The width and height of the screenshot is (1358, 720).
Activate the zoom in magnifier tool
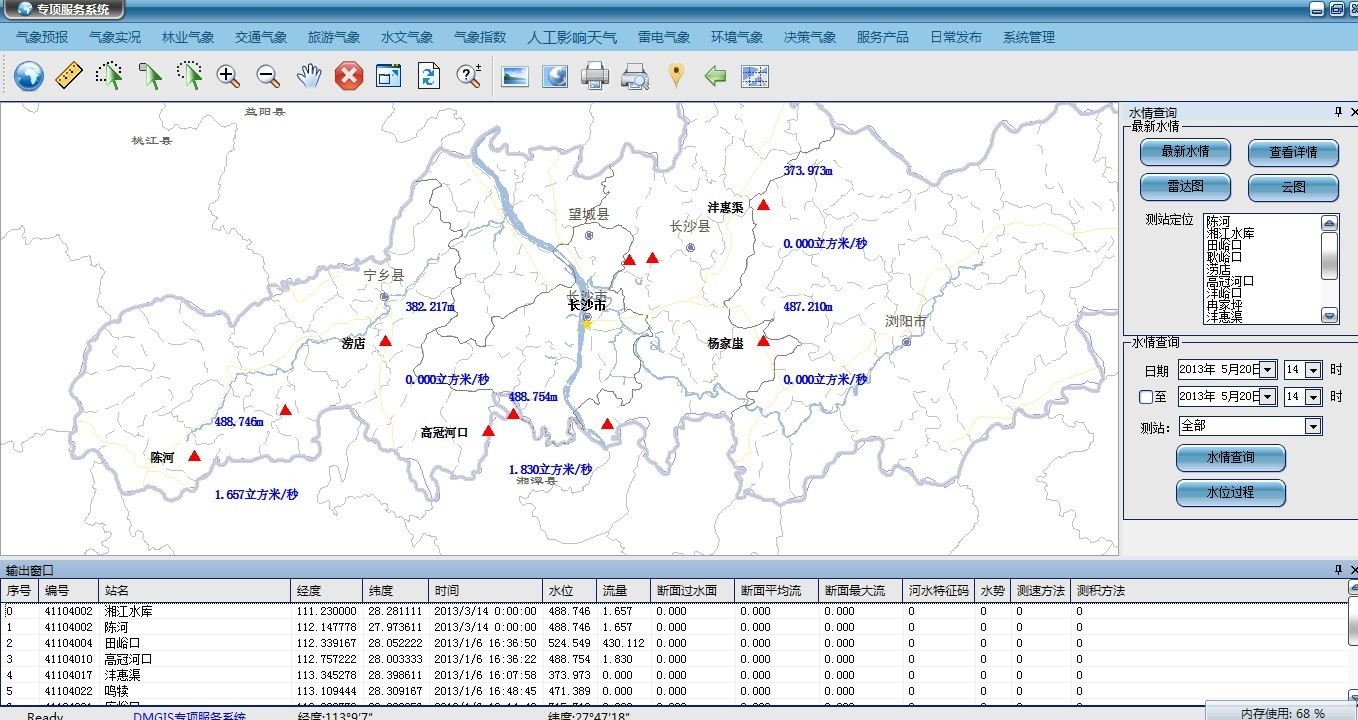point(228,76)
